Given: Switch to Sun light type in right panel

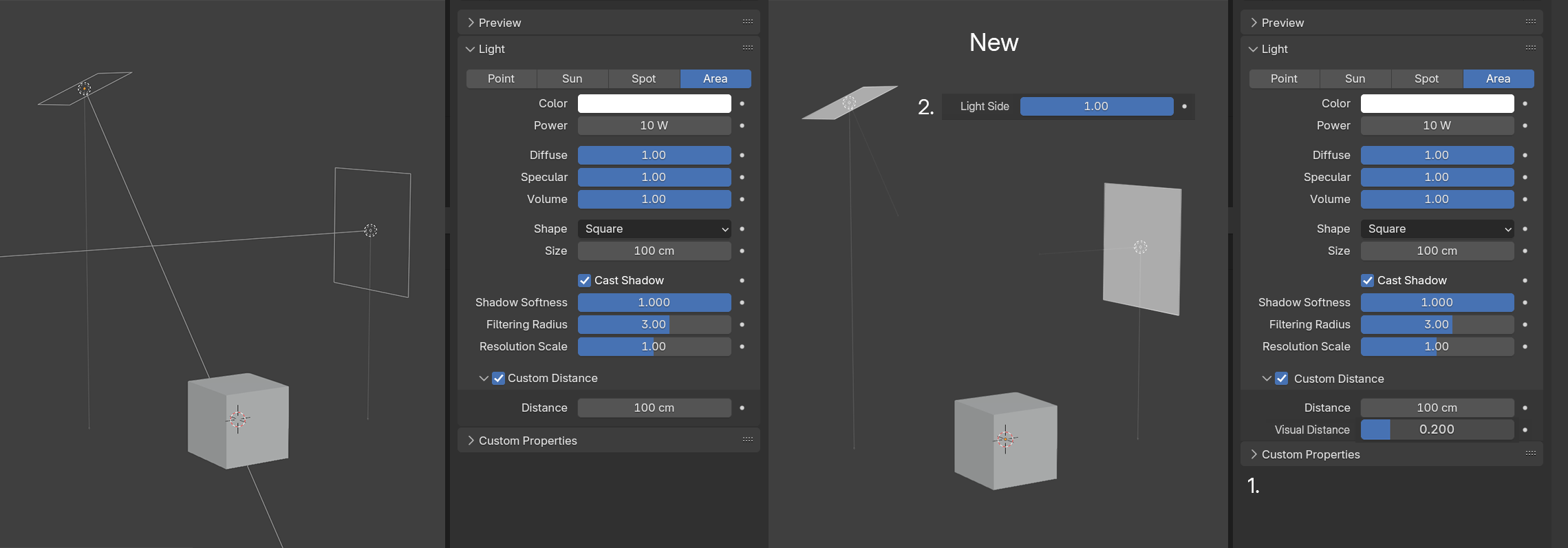Looking at the screenshot, I should (x=1355, y=78).
